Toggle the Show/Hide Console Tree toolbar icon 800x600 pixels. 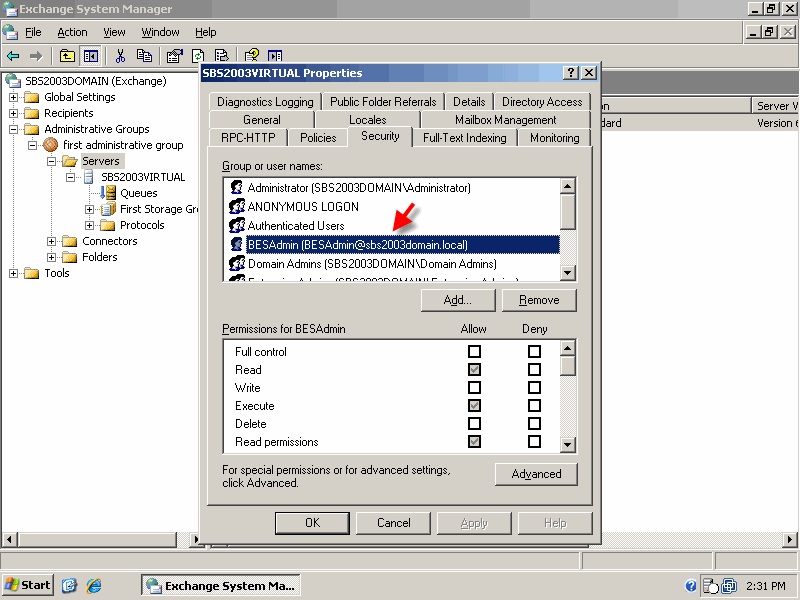click(91, 56)
